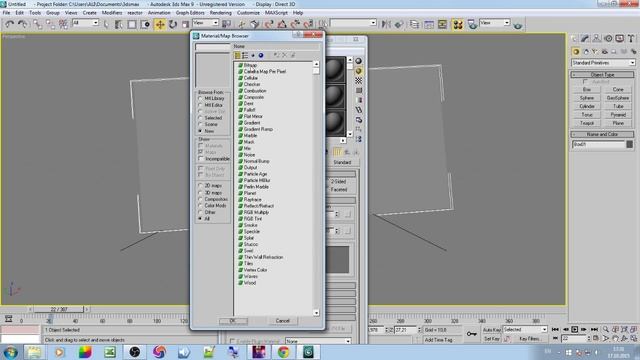
Task: Open the Display tab in the command panel
Action: 620,38
